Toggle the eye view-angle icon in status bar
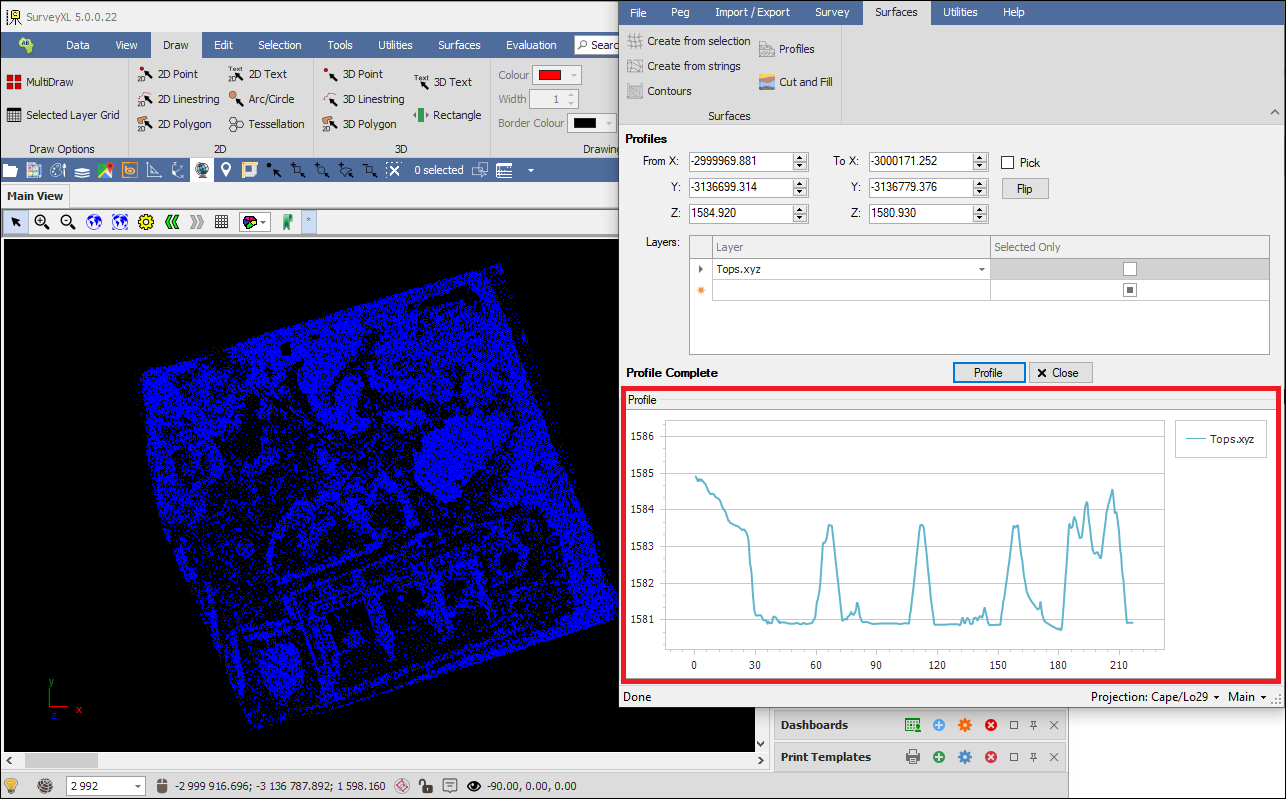 coord(473,786)
